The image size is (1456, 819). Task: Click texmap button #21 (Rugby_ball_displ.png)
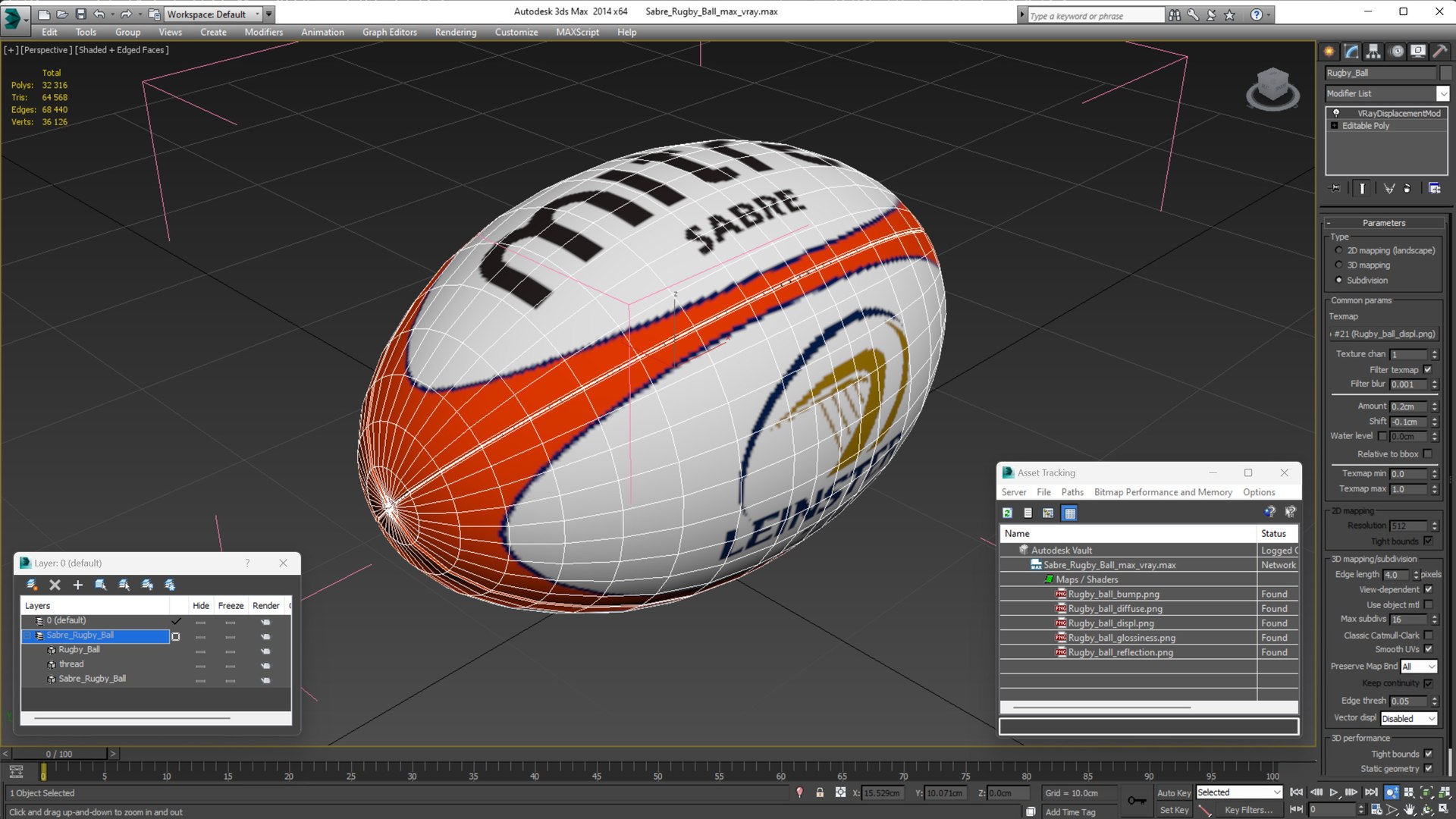pyautogui.click(x=1385, y=334)
